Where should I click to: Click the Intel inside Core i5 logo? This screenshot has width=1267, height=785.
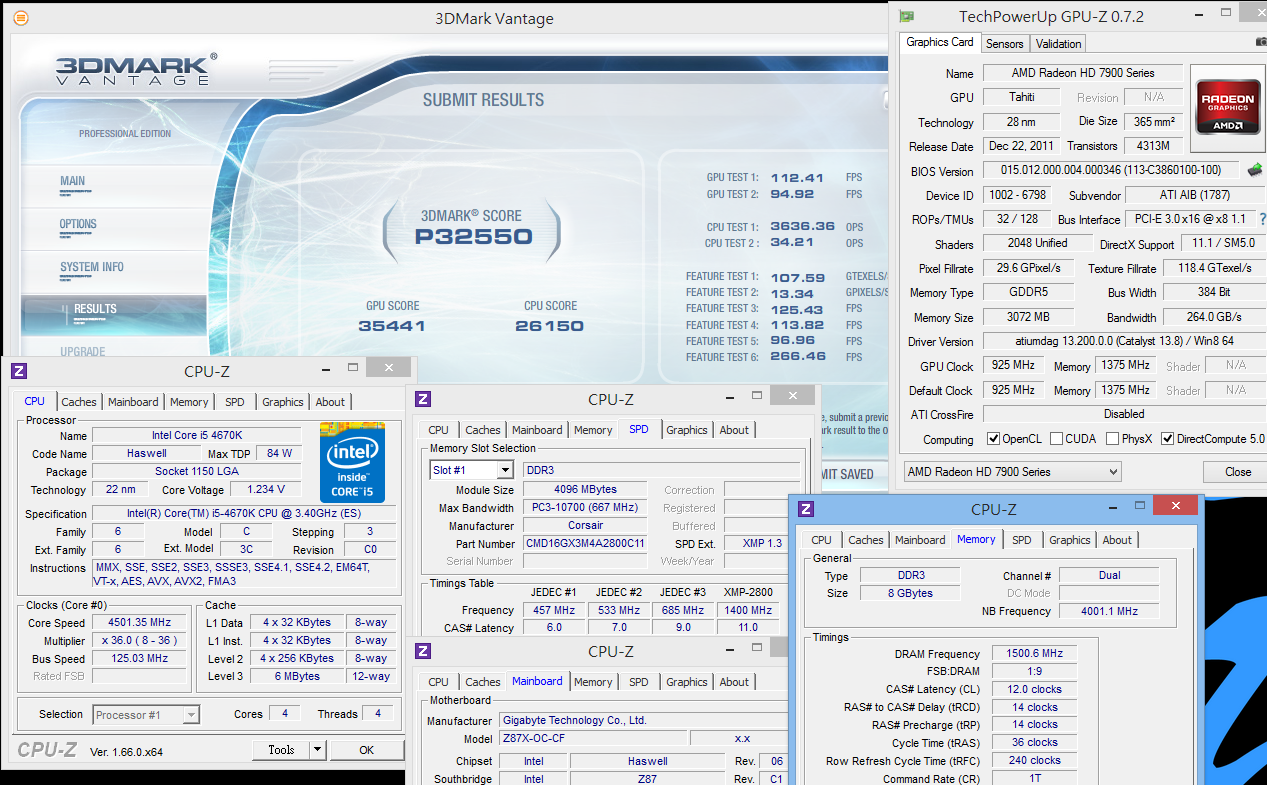tap(352, 462)
